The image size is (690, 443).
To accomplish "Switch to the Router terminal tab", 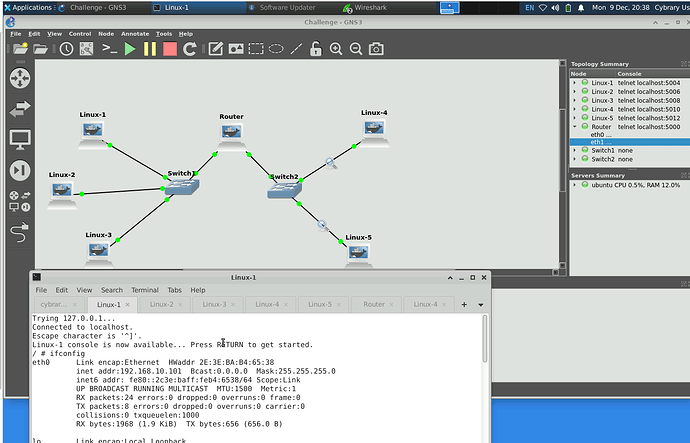I will 373,304.
